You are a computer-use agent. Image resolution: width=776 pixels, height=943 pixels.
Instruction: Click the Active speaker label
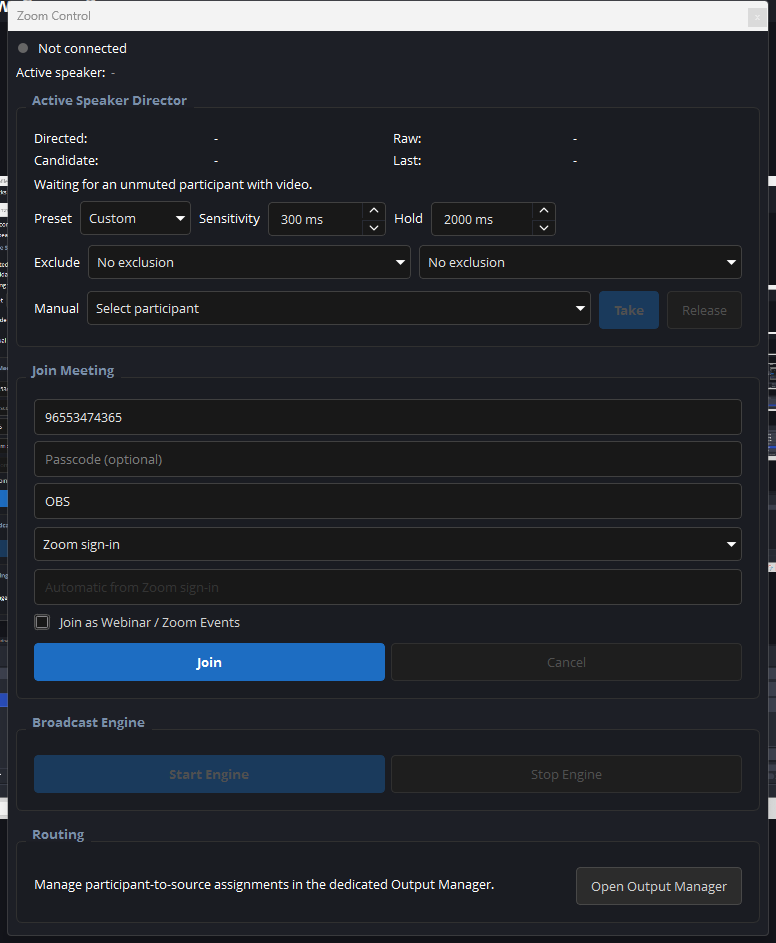pyautogui.click(x=61, y=73)
